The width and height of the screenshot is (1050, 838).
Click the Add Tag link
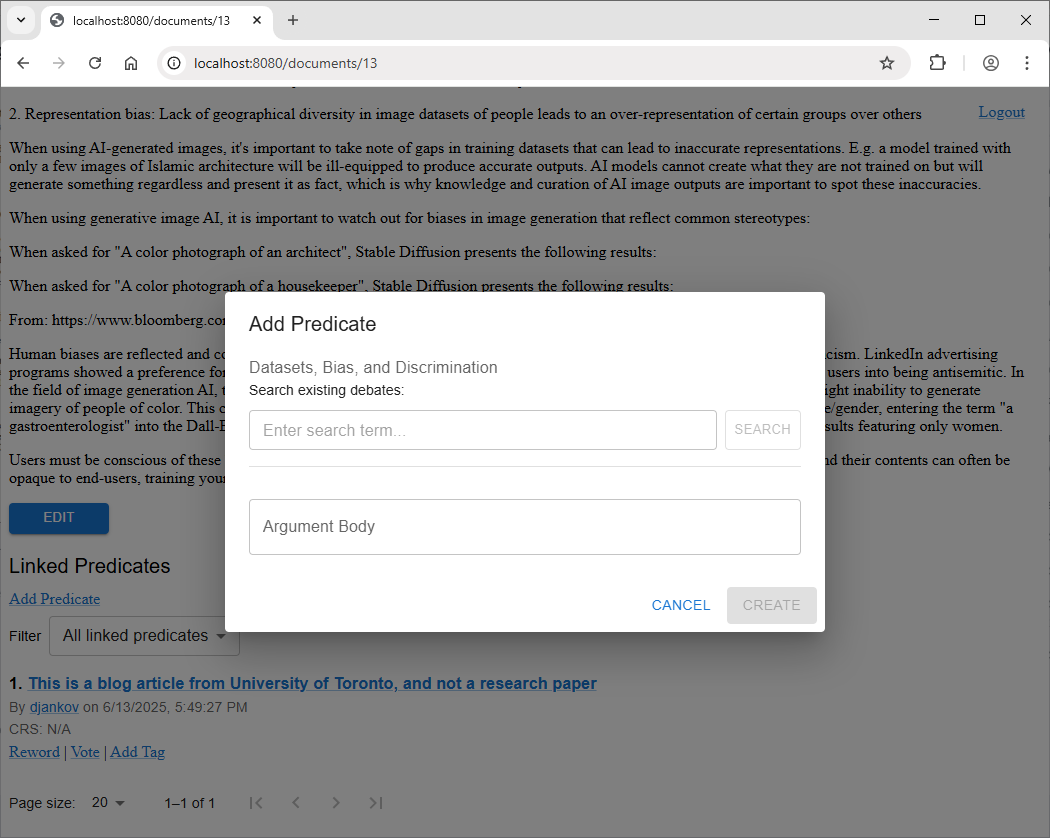[x=137, y=752]
